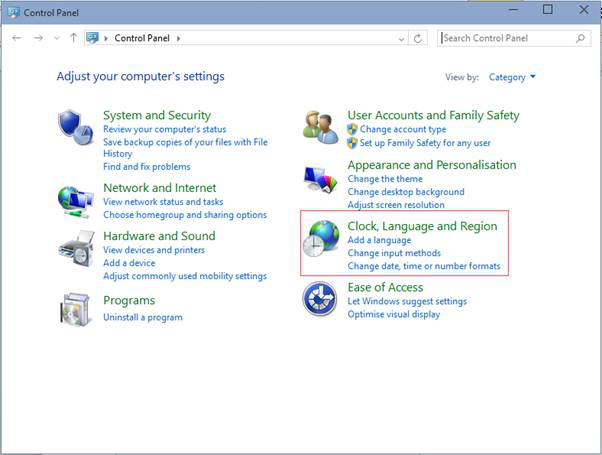Screen dimensions: 602x455
Task: Click the search magnifier icon
Action: (x=580, y=38)
